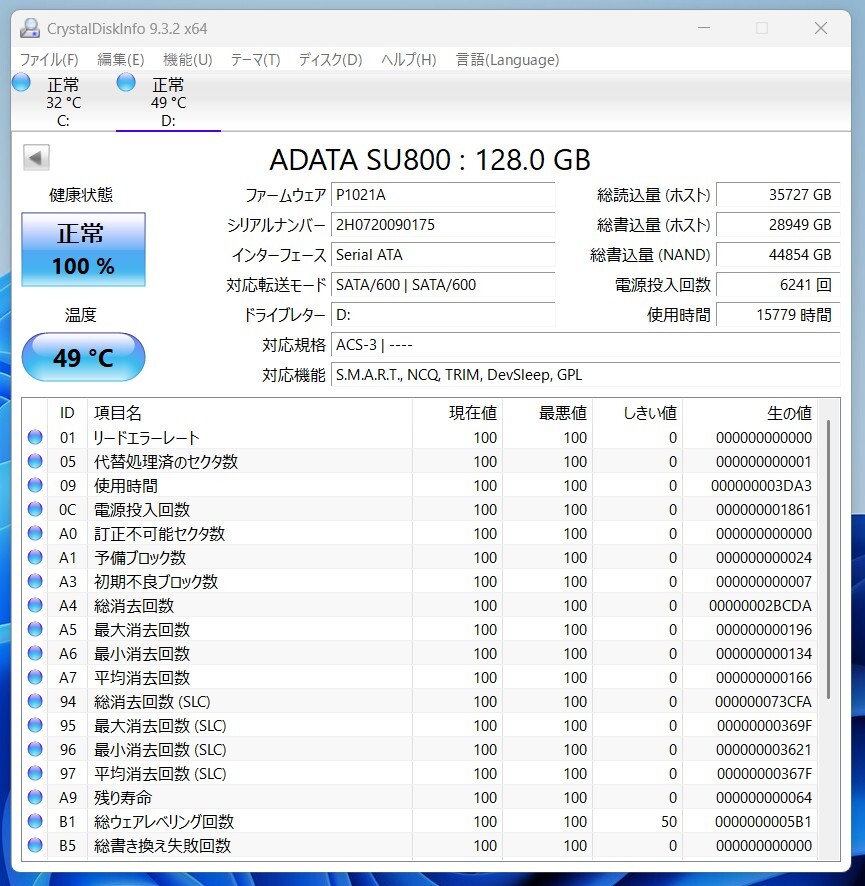Viewport: 865px width, 886px height.
Task: Click total host reads value 35727 GB
Action: pyautogui.click(x=778, y=195)
